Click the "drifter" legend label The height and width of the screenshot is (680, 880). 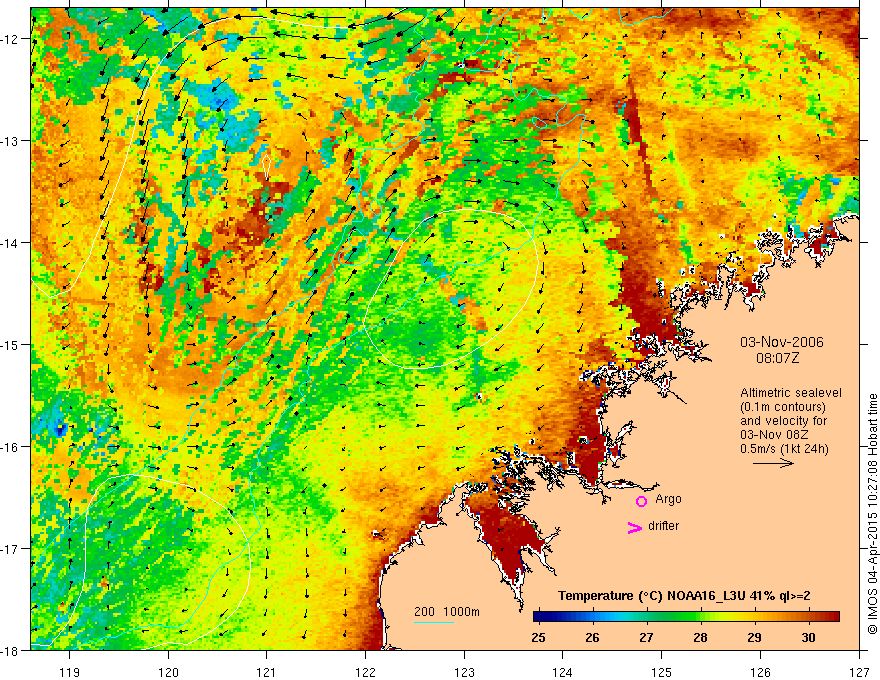coord(663,526)
